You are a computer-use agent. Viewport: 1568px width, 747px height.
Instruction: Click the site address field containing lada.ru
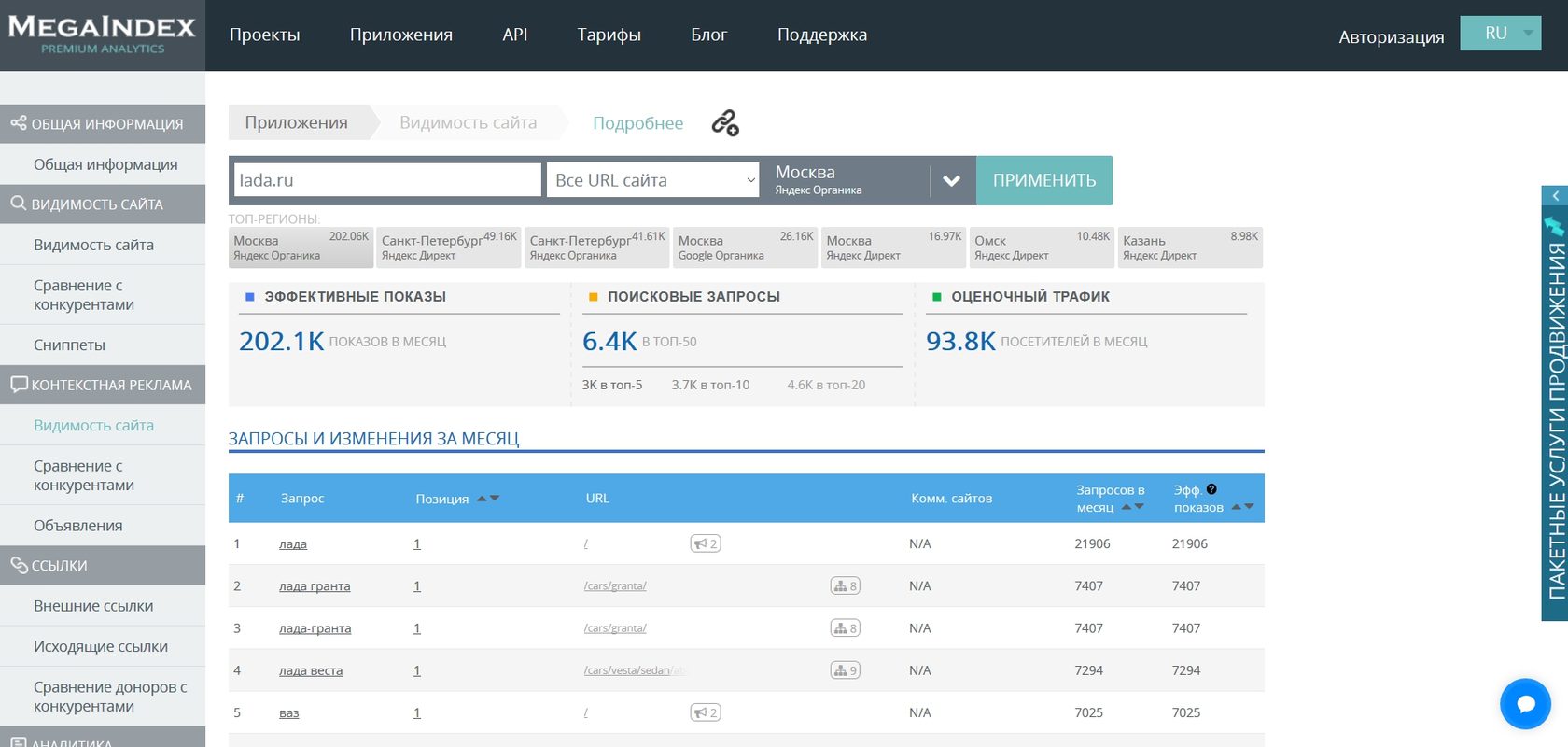tap(387, 180)
